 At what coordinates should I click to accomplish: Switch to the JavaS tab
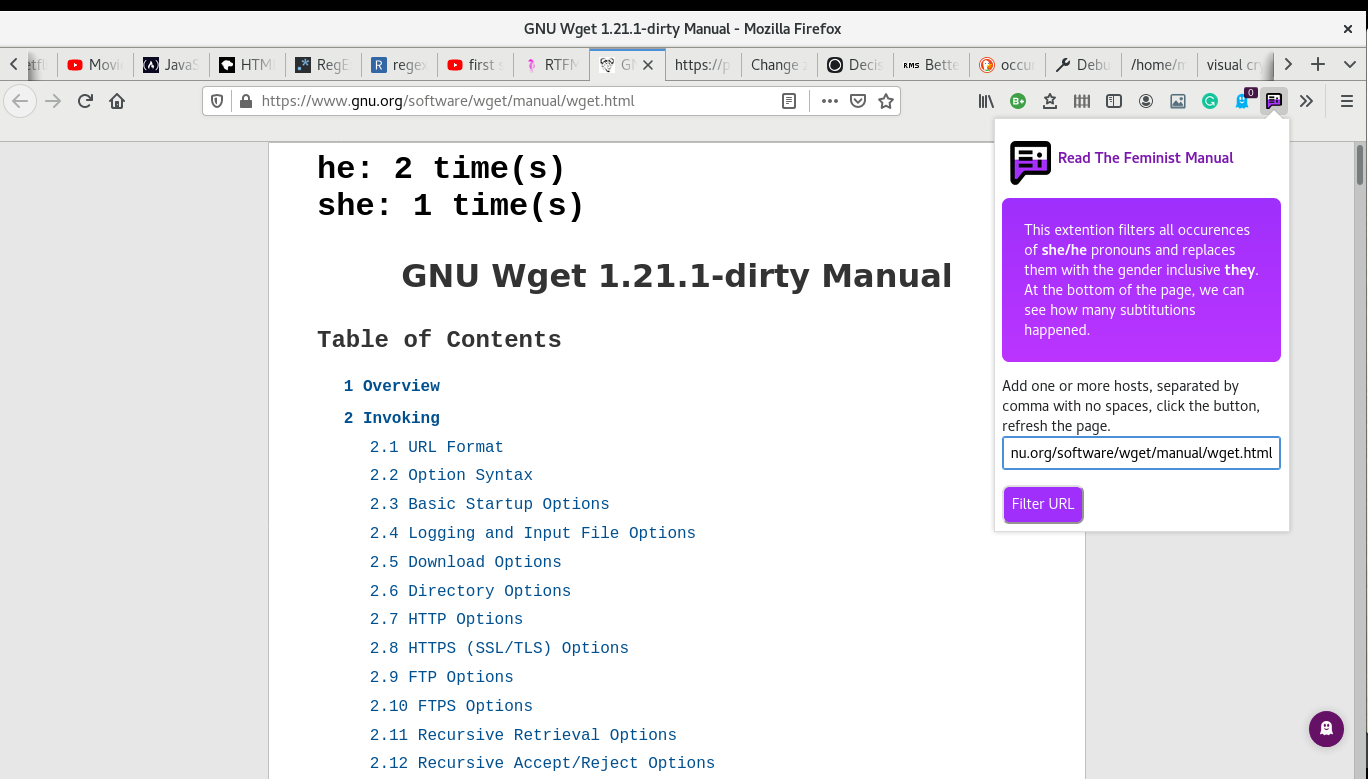point(171,65)
